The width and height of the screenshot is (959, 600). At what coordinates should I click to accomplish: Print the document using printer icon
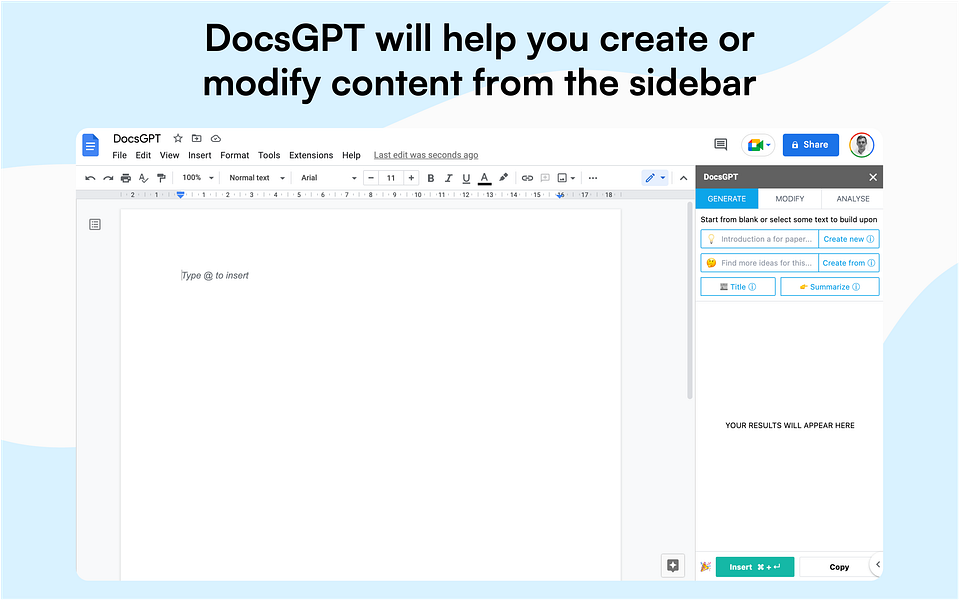point(126,178)
